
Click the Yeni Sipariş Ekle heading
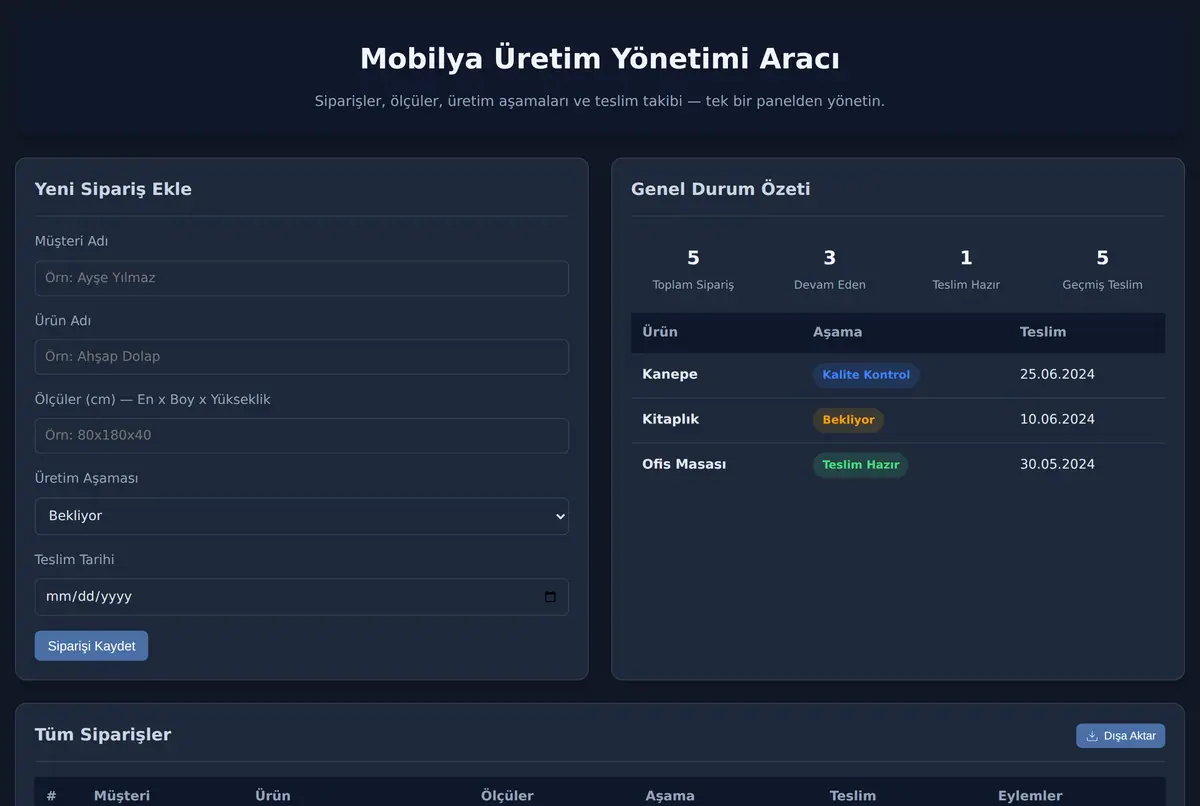pos(113,189)
